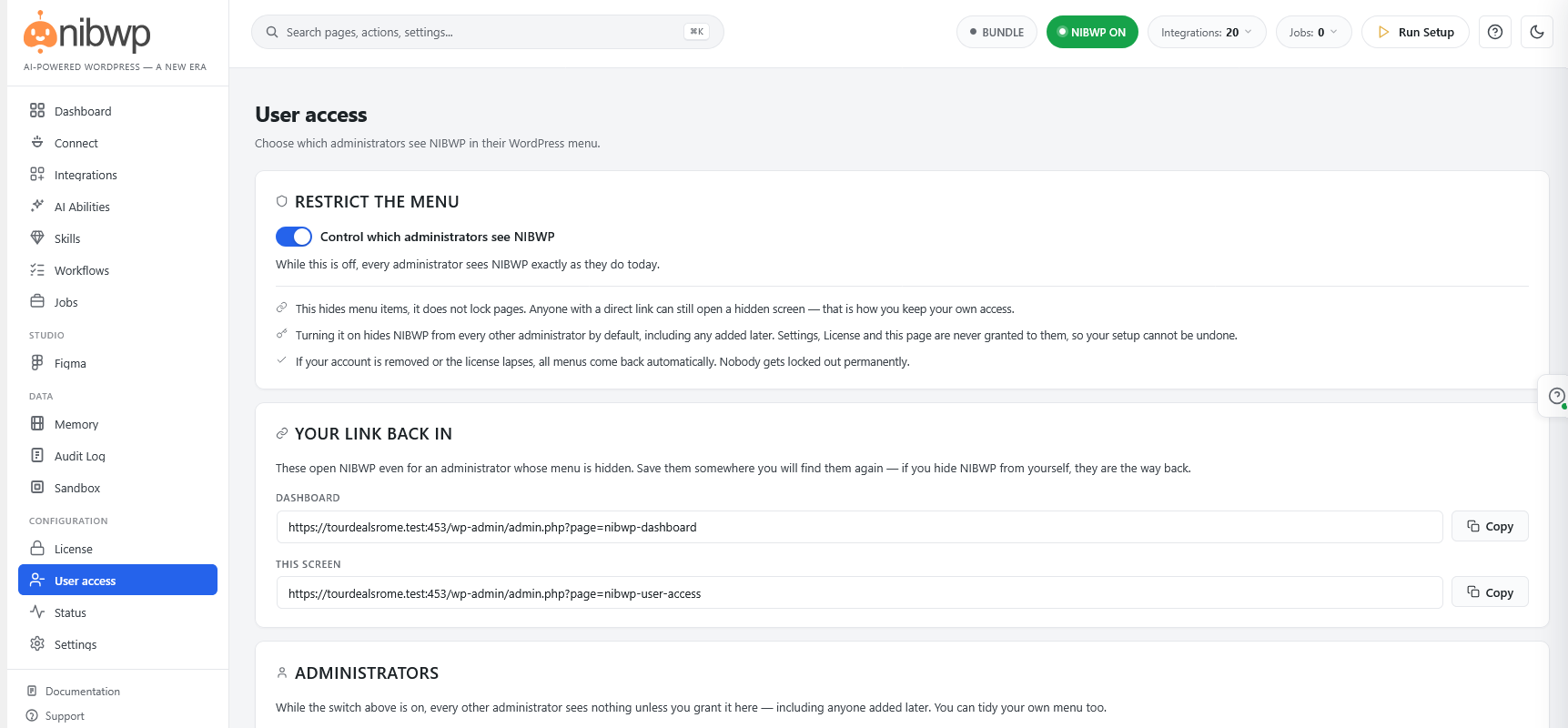
Task: Click the License padlock icon
Action: pos(37,548)
